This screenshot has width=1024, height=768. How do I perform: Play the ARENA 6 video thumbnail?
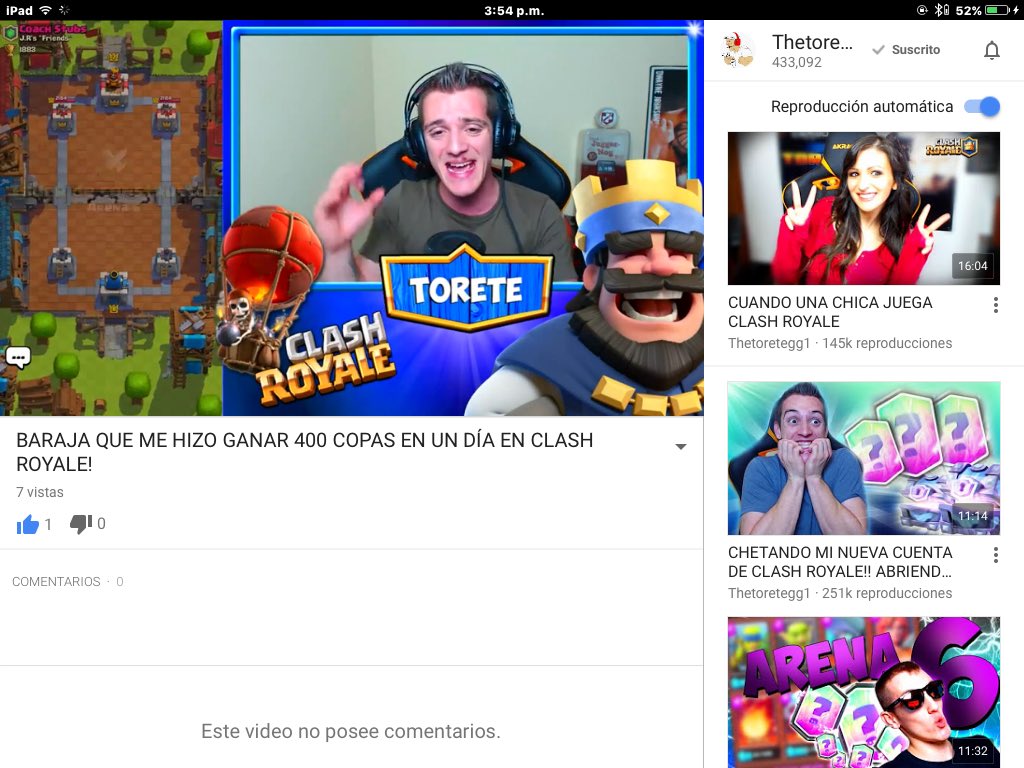863,692
